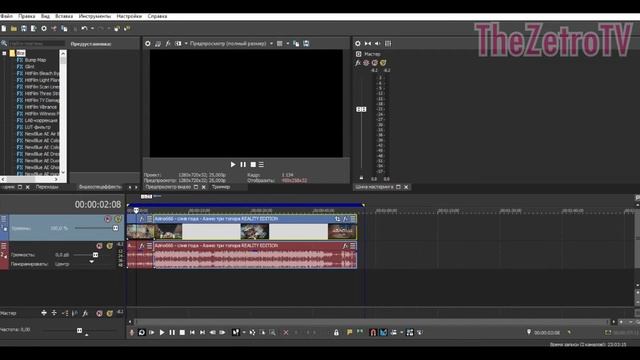The height and width of the screenshot is (360, 640).
Task: Open master bus FX icon
Action: (x=358, y=63)
